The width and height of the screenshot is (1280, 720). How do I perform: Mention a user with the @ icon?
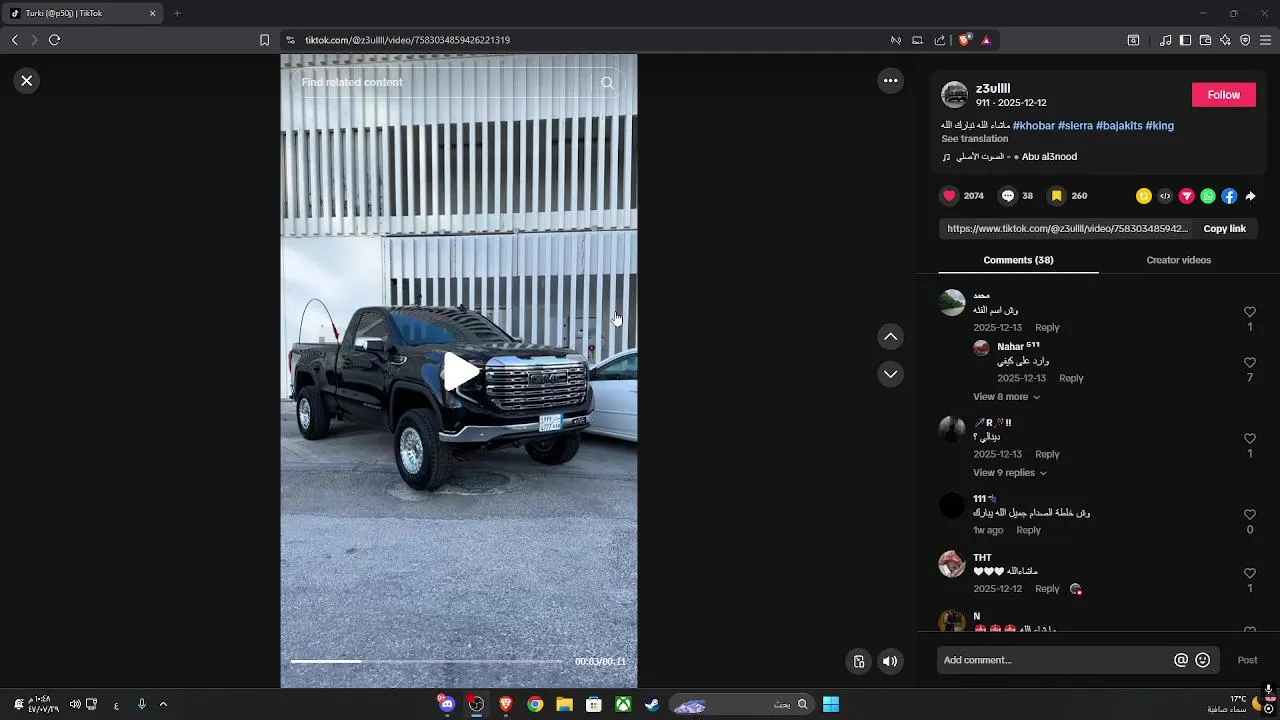pos(1181,660)
